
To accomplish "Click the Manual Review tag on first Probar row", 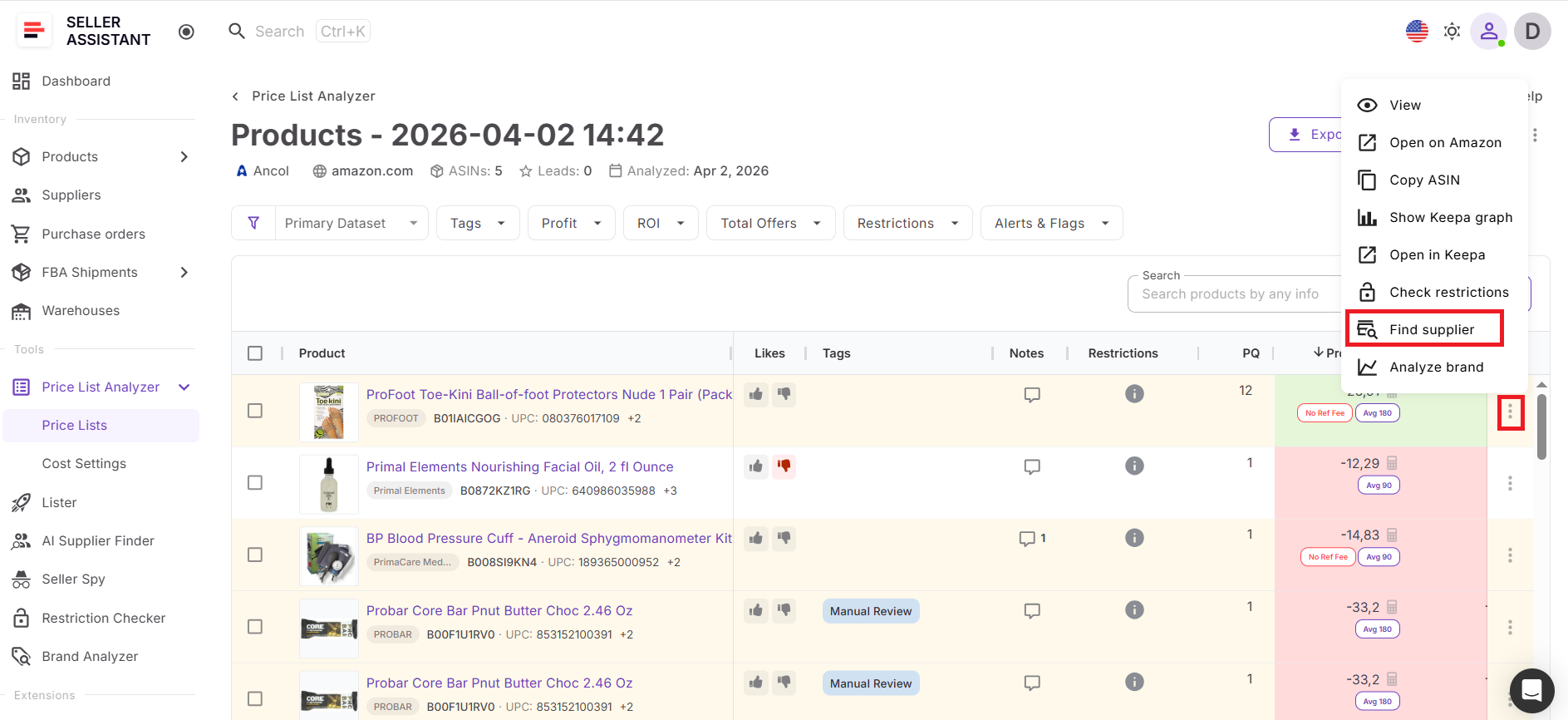I will 871,611.
